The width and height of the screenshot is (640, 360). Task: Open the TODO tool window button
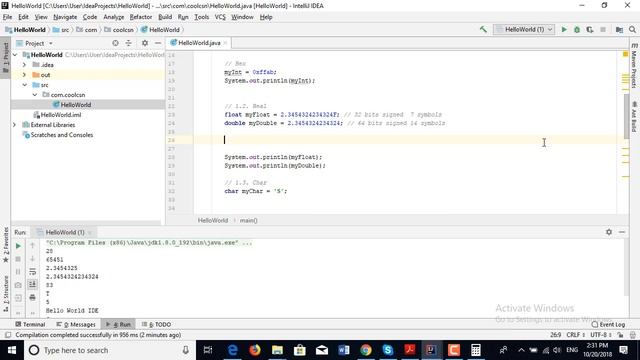[x=156, y=324]
